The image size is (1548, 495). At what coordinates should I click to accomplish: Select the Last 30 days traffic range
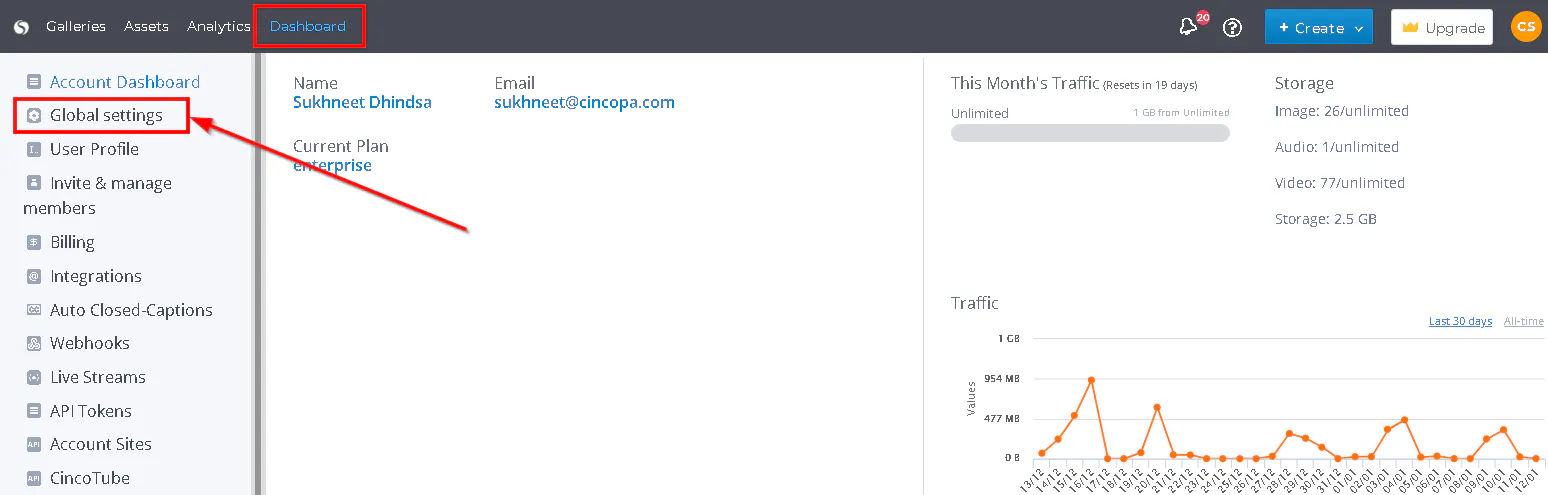(x=1460, y=321)
